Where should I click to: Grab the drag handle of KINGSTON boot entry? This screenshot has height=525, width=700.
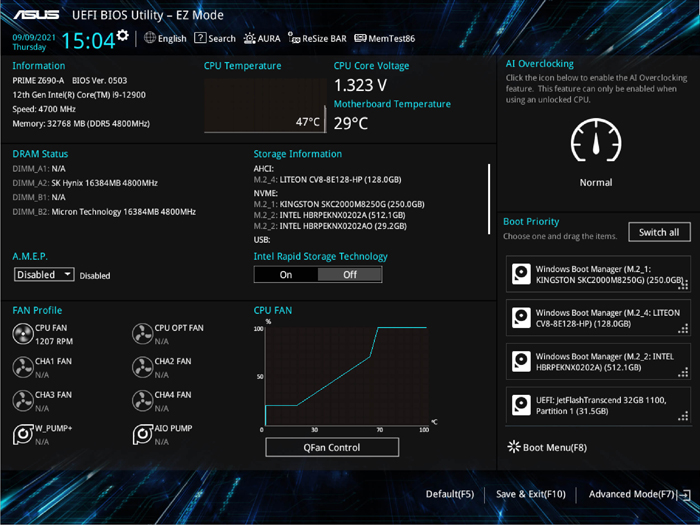click(x=683, y=285)
